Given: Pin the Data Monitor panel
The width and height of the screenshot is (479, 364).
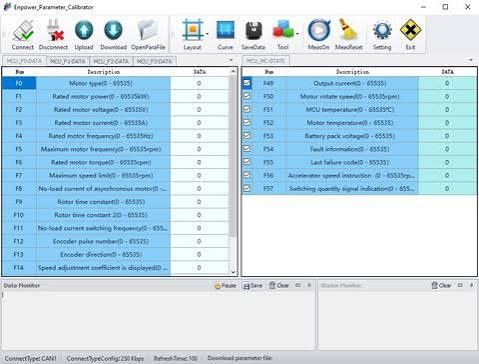Looking at the screenshot, I should click(x=309, y=285).
